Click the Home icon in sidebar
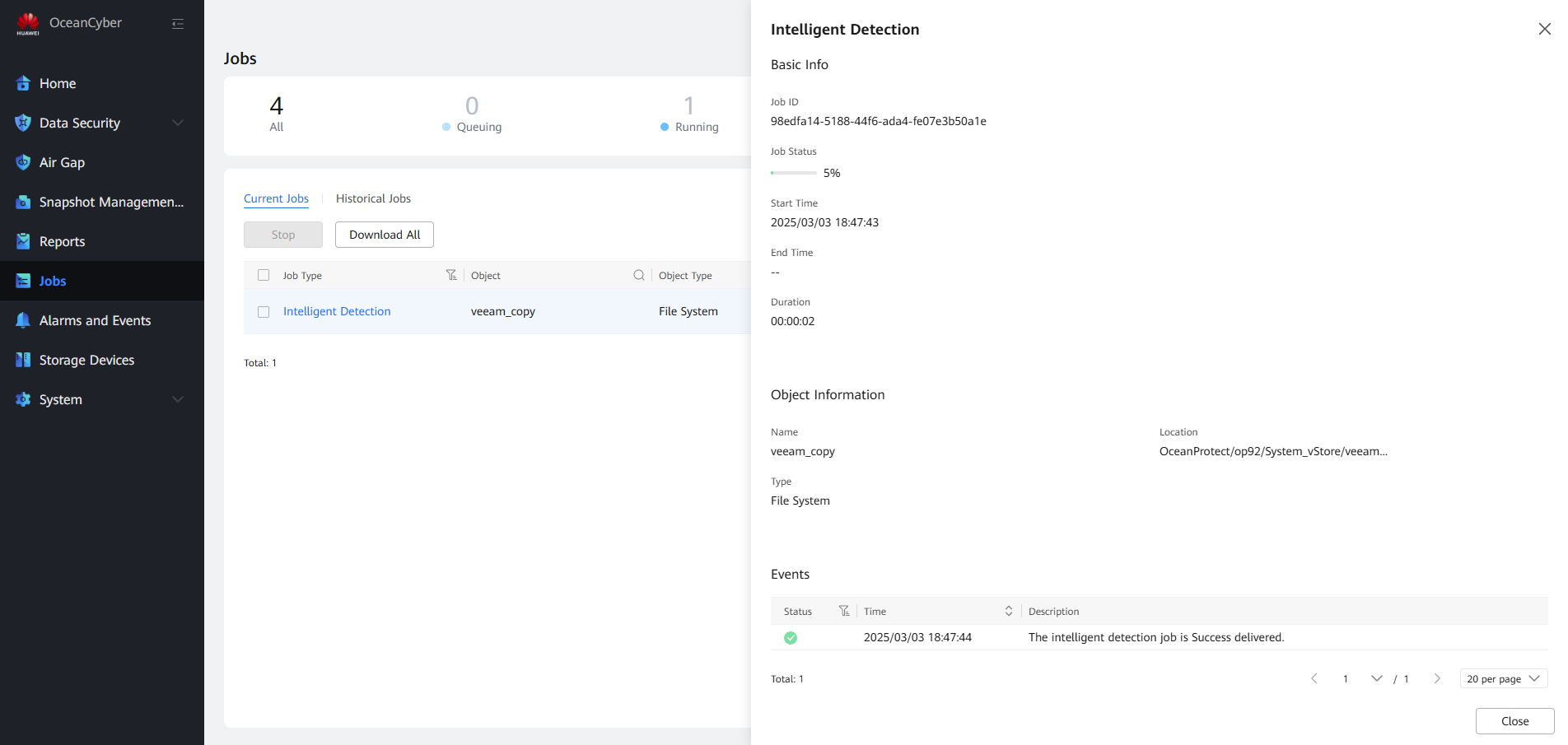This screenshot has height=745, width=1568. click(x=23, y=83)
